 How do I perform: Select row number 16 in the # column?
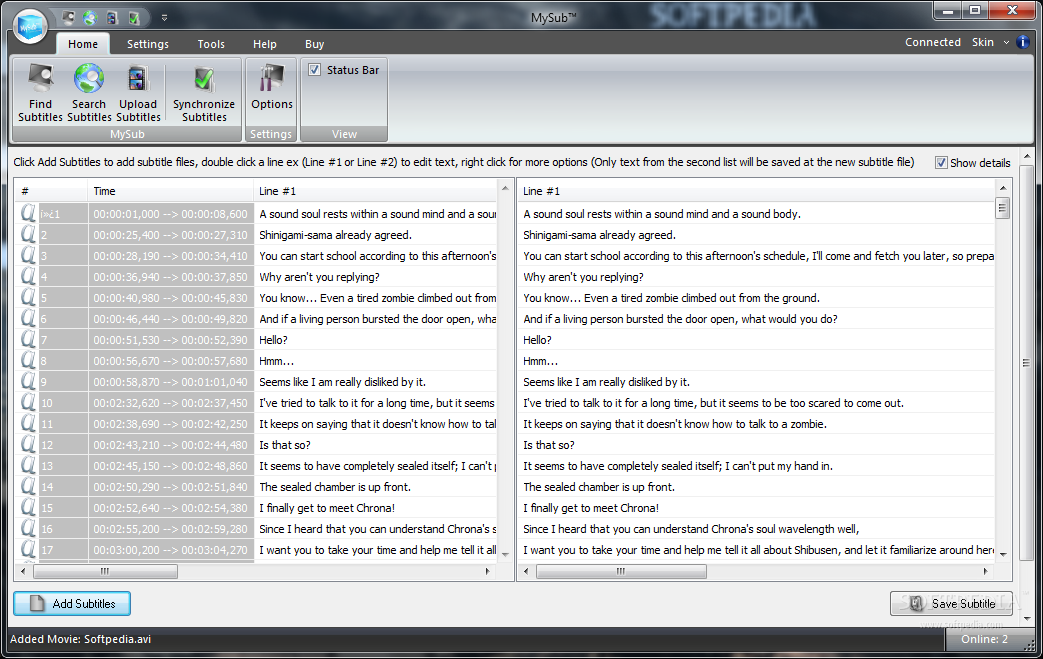coord(63,529)
